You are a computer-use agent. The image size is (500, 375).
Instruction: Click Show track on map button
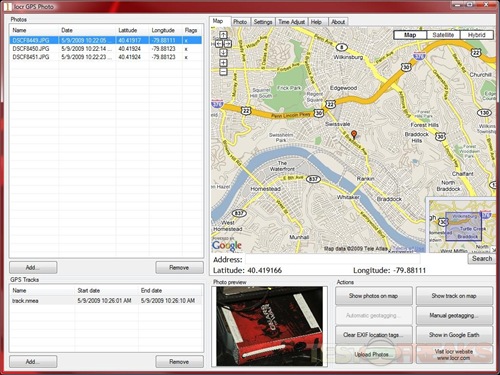[x=454, y=296]
